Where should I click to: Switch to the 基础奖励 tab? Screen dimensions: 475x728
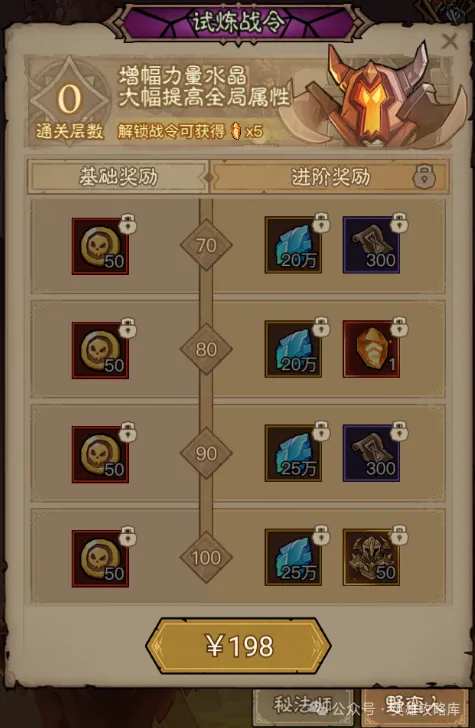click(x=118, y=176)
